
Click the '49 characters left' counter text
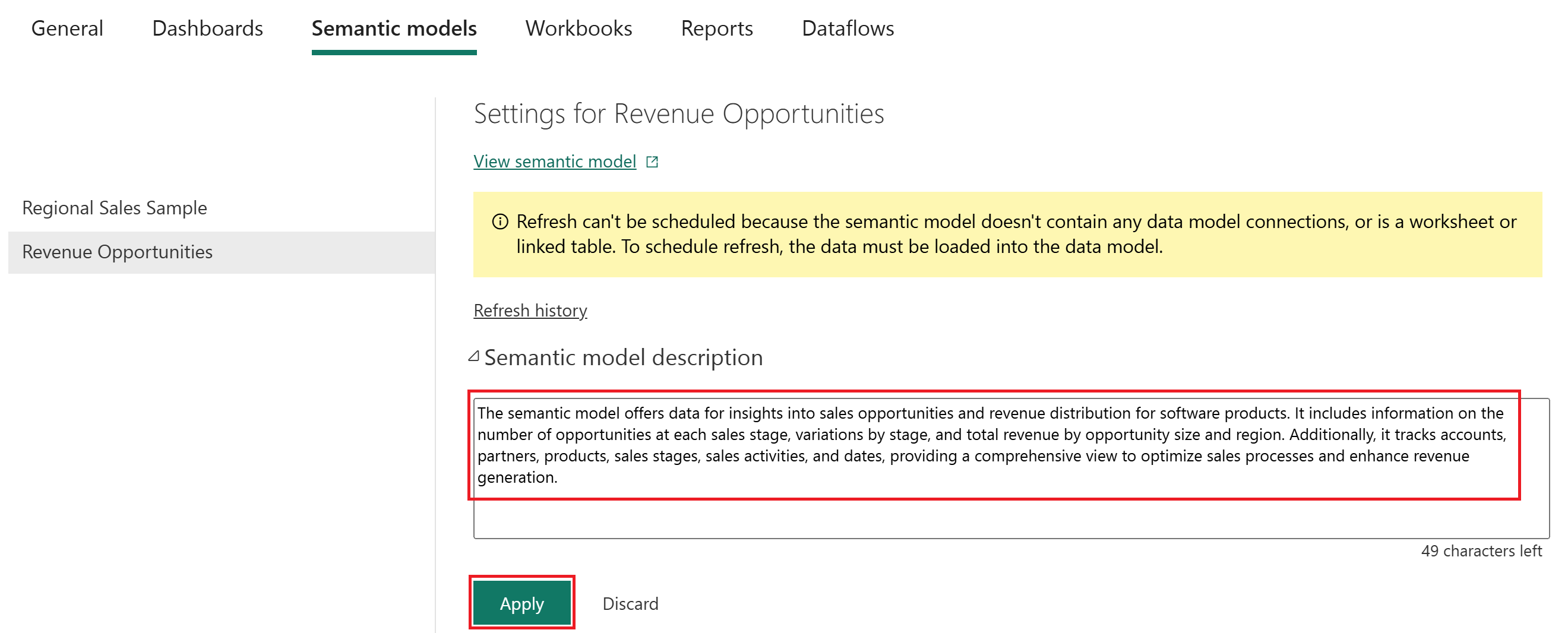click(1481, 551)
